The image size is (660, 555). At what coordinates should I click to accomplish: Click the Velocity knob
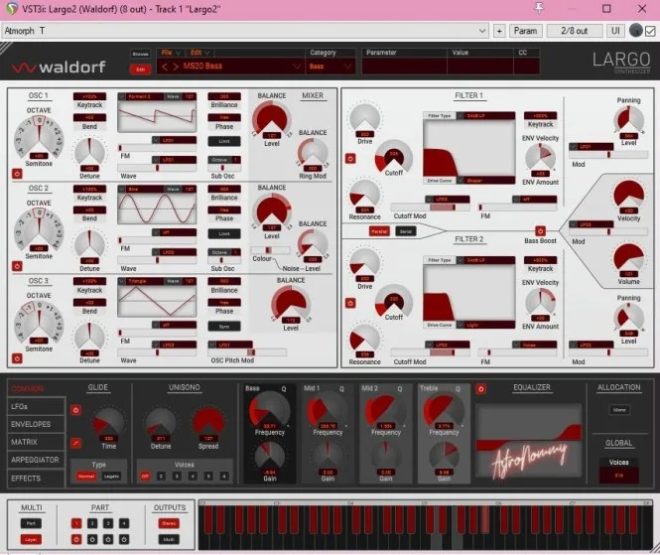click(628, 196)
